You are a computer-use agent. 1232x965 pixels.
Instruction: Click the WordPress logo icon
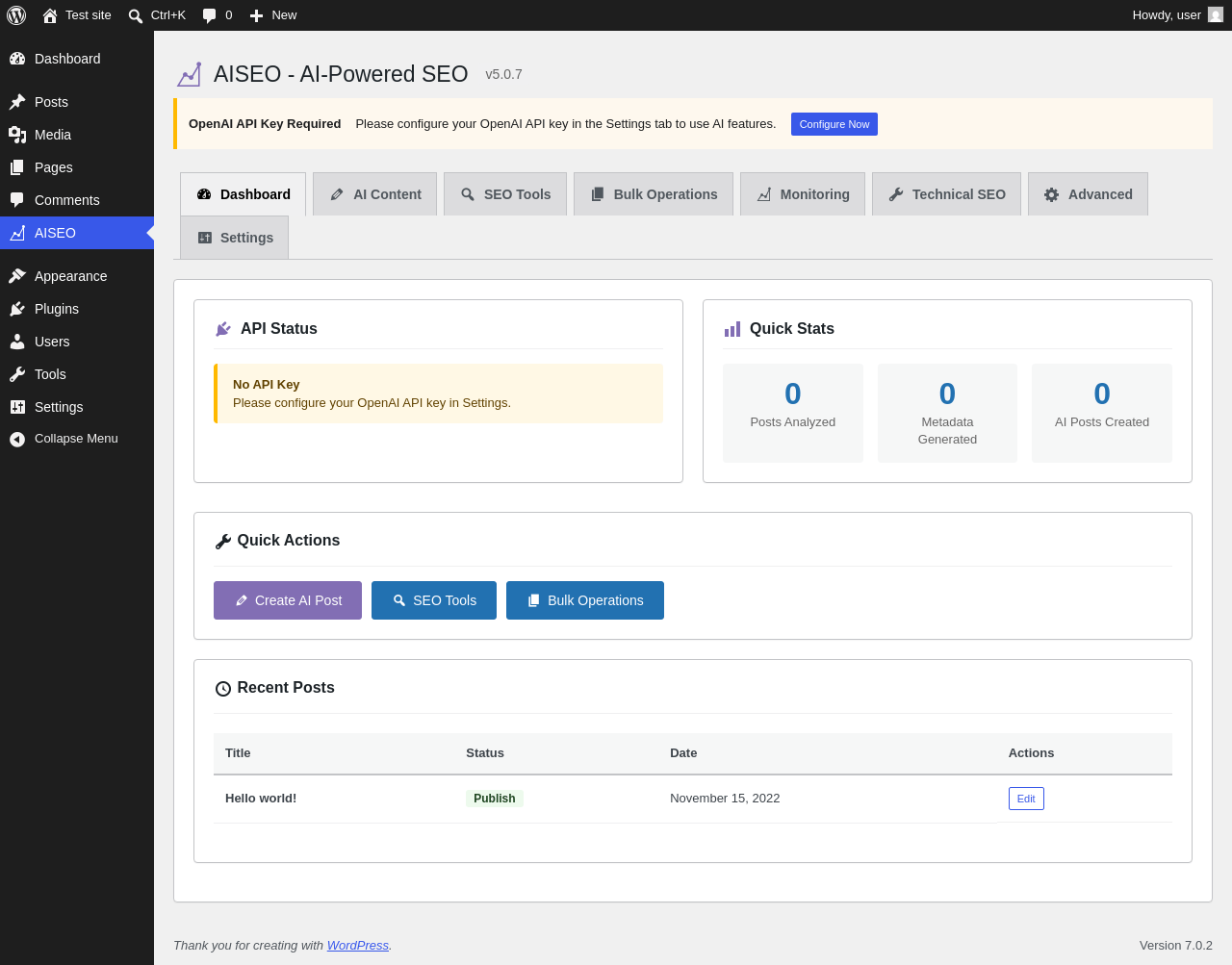(16, 15)
